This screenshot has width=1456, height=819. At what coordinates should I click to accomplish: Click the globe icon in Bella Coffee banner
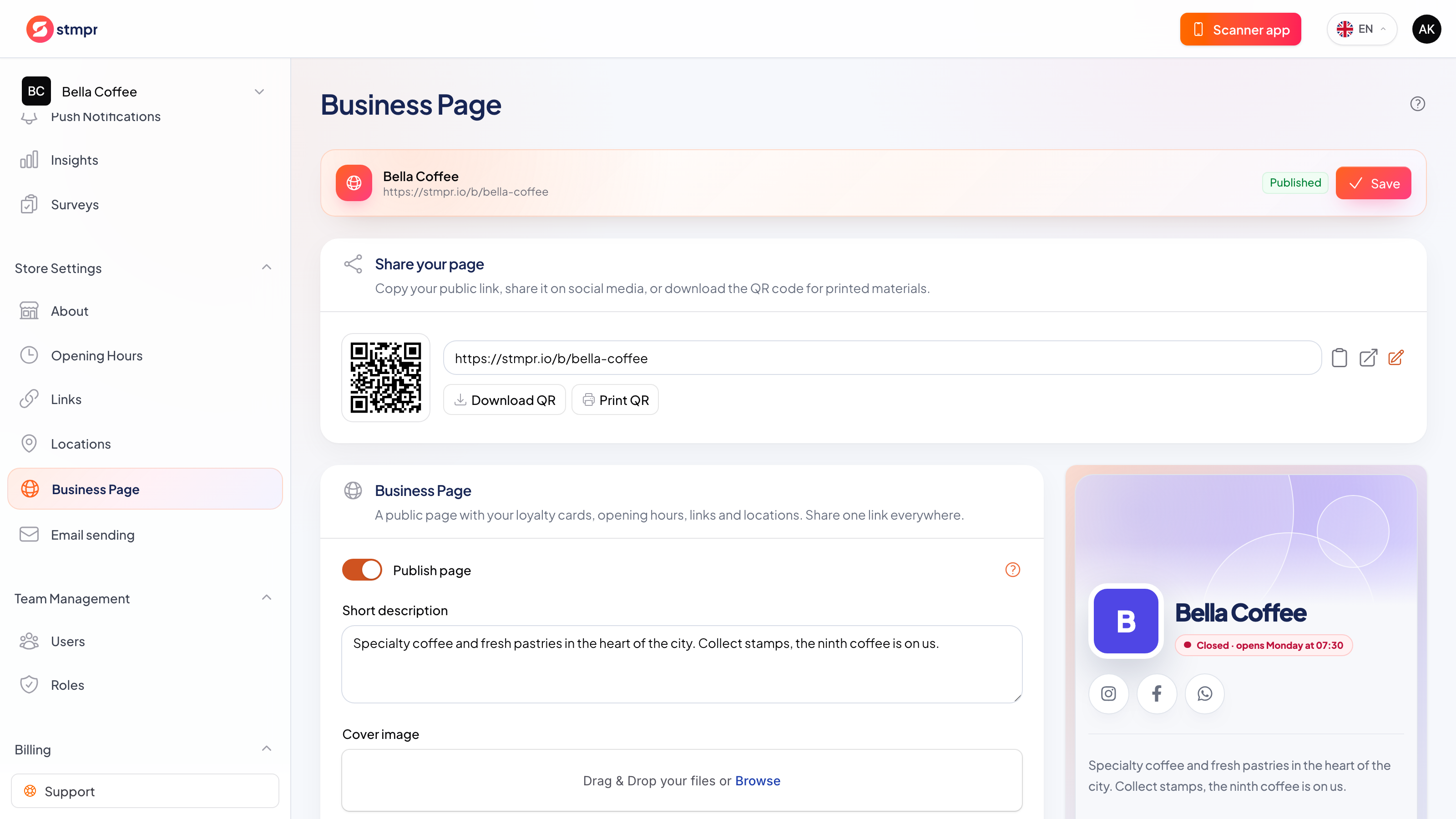click(354, 183)
